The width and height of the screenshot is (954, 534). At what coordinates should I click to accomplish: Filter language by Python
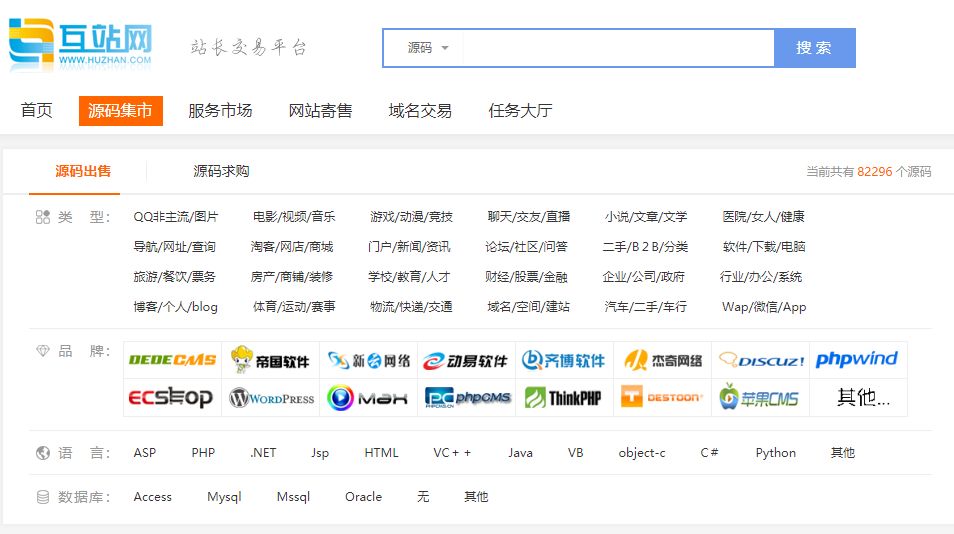pyautogui.click(x=776, y=453)
